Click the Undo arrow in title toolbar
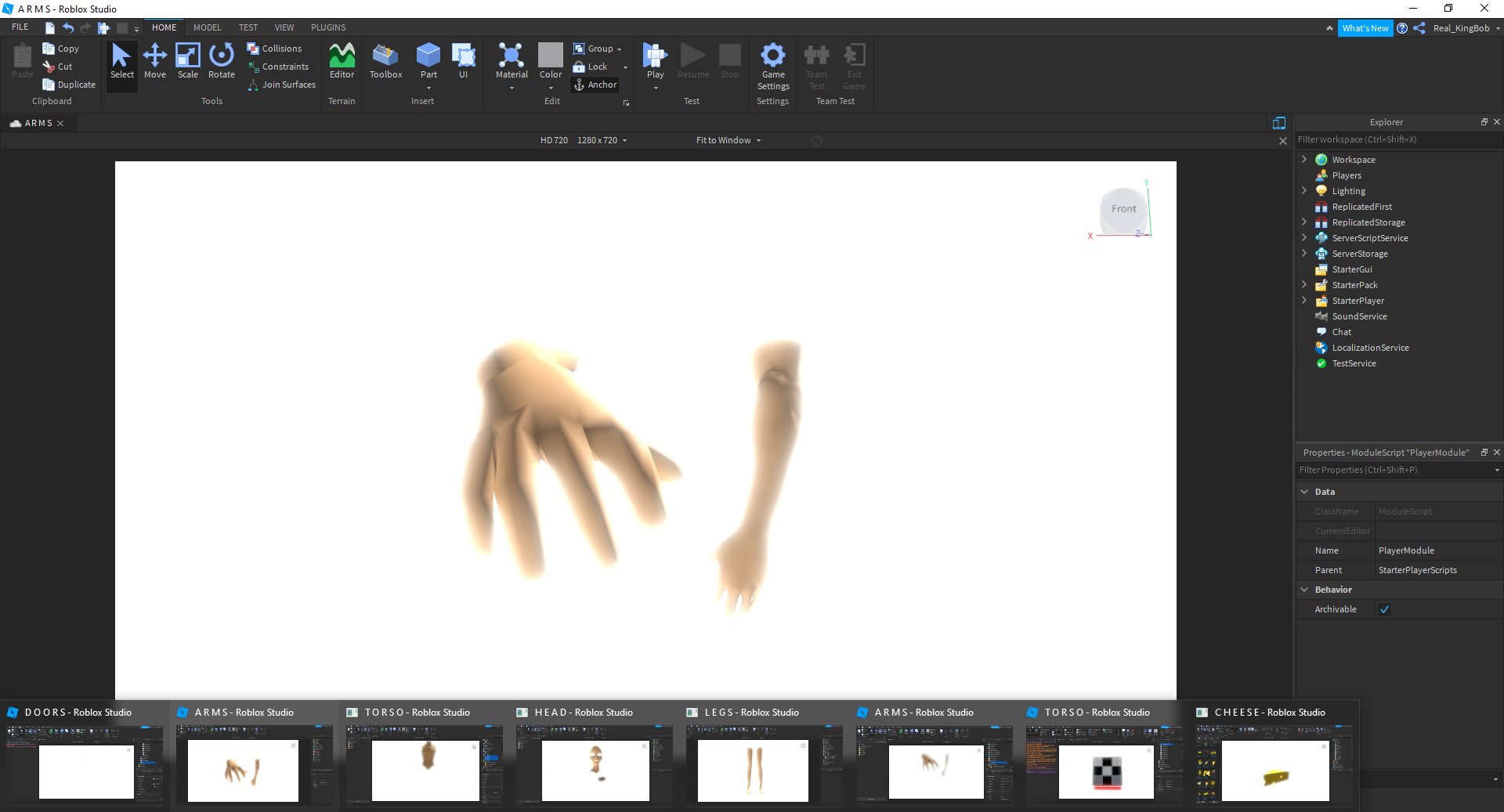This screenshot has width=1504, height=812. (68, 28)
